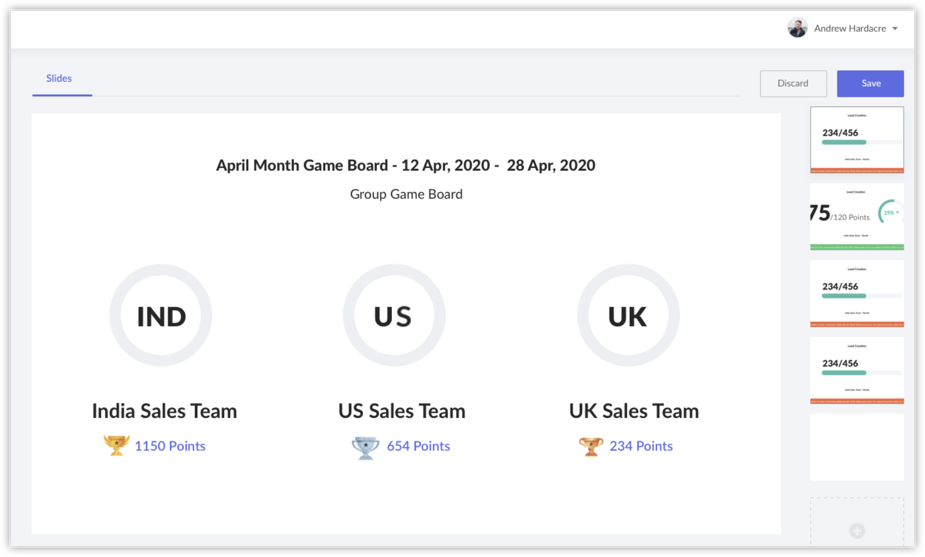Click the IND circular team badge

tap(161, 316)
